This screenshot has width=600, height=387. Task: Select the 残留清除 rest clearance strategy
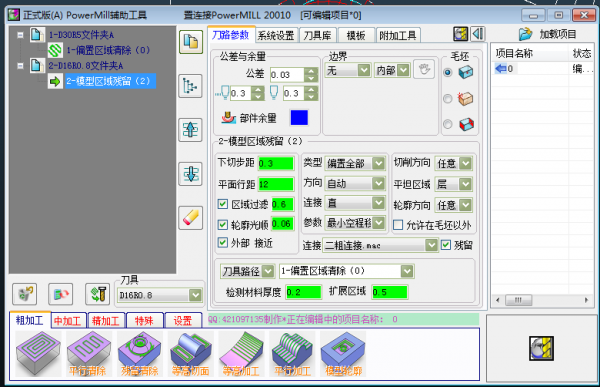(x=140, y=353)
